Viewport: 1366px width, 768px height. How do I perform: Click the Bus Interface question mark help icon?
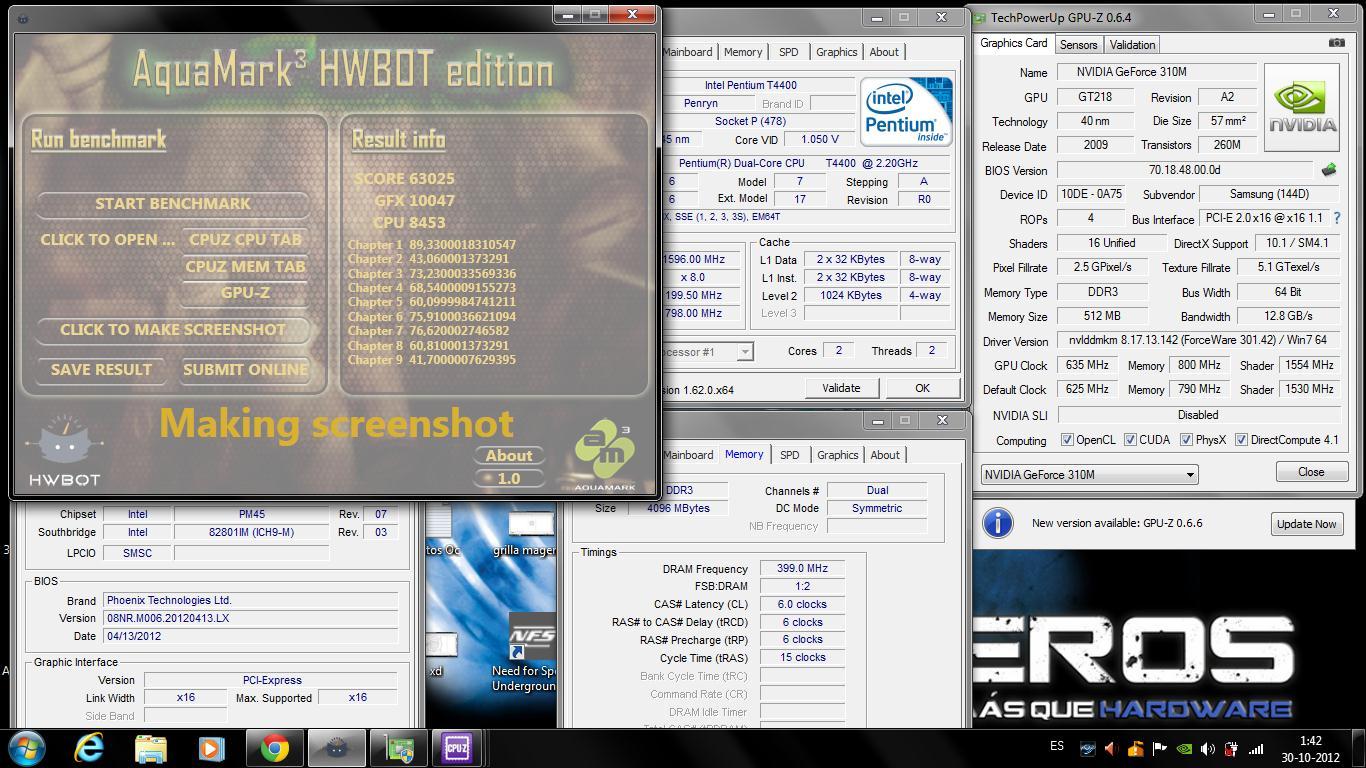(x=1336, y=218)
